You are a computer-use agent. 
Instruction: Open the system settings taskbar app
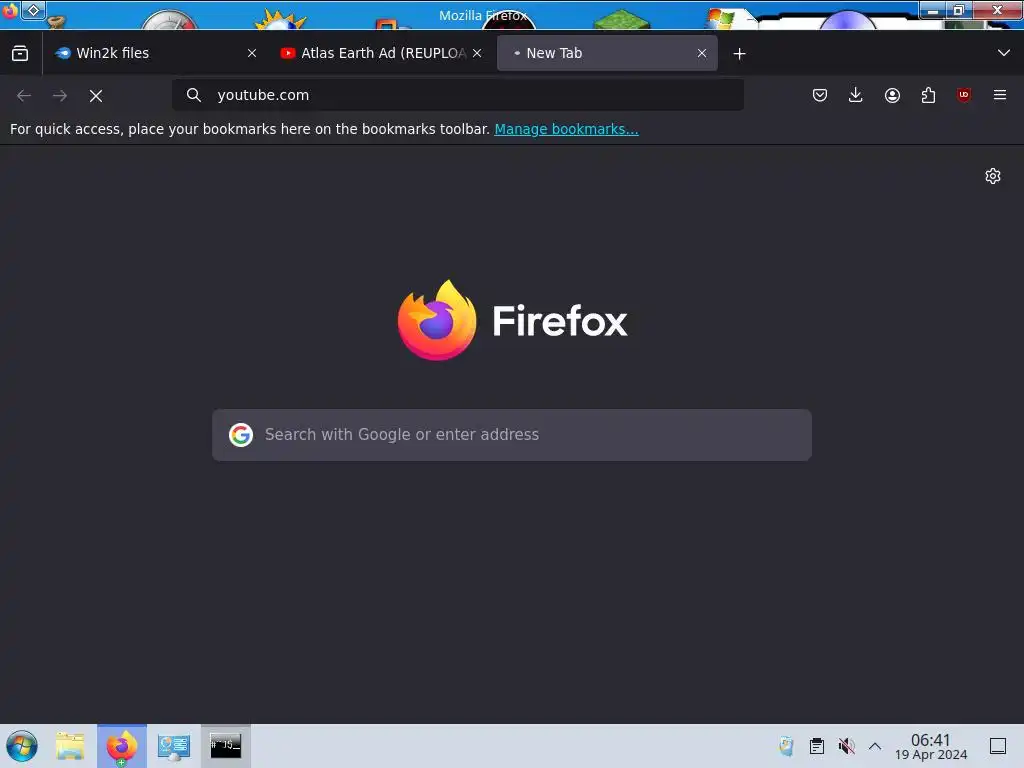174,746
